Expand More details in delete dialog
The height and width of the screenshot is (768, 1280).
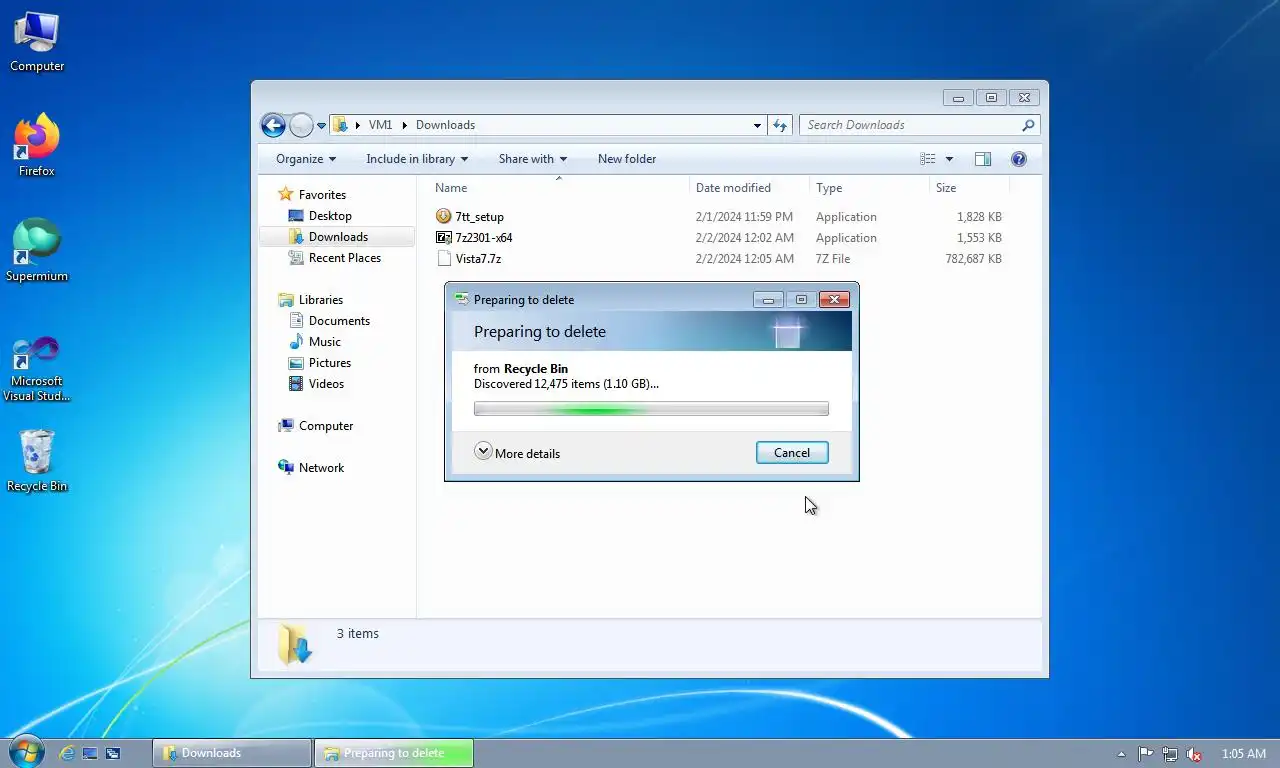click(517, 453)
